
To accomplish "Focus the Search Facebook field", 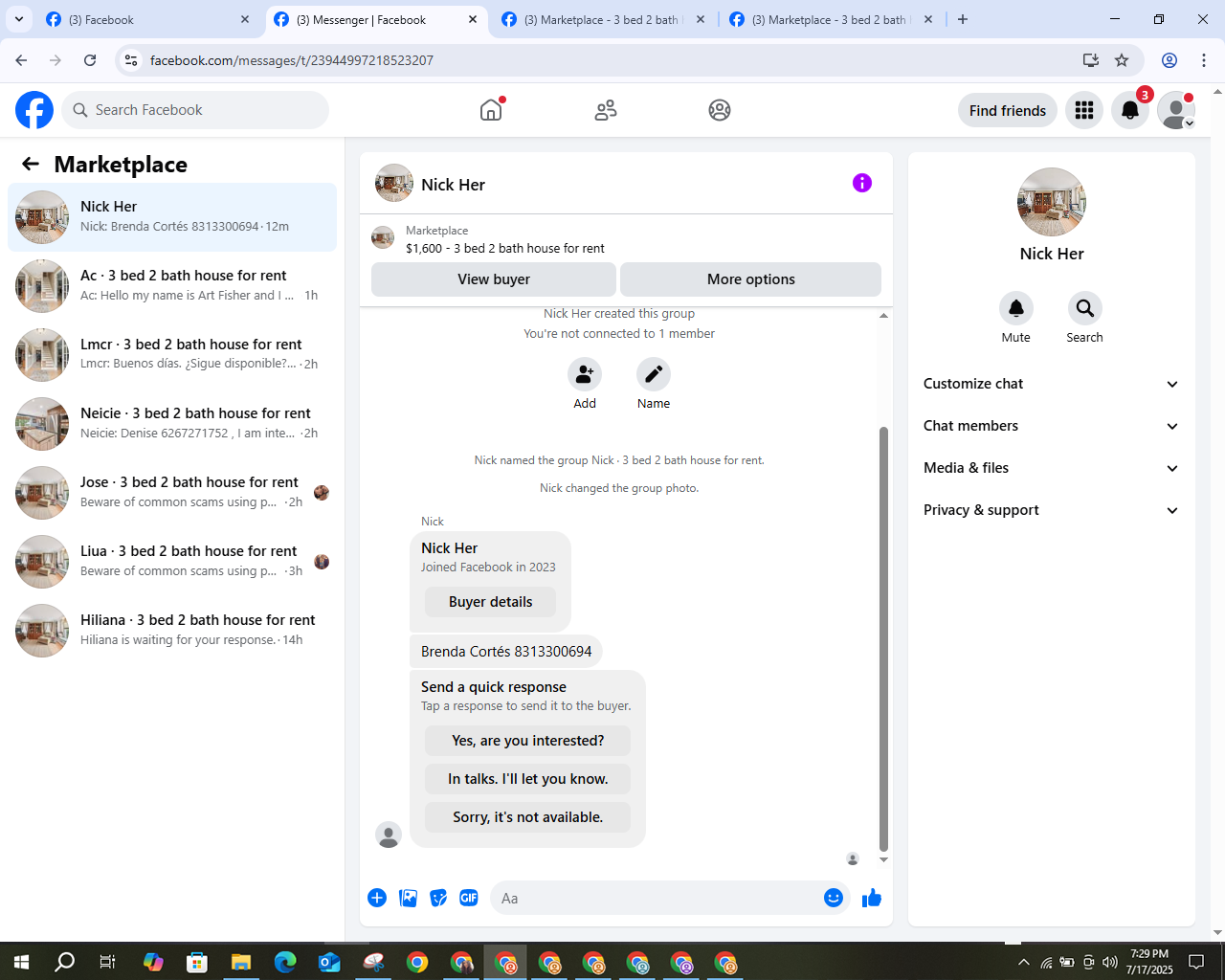I will pos(195,110).
